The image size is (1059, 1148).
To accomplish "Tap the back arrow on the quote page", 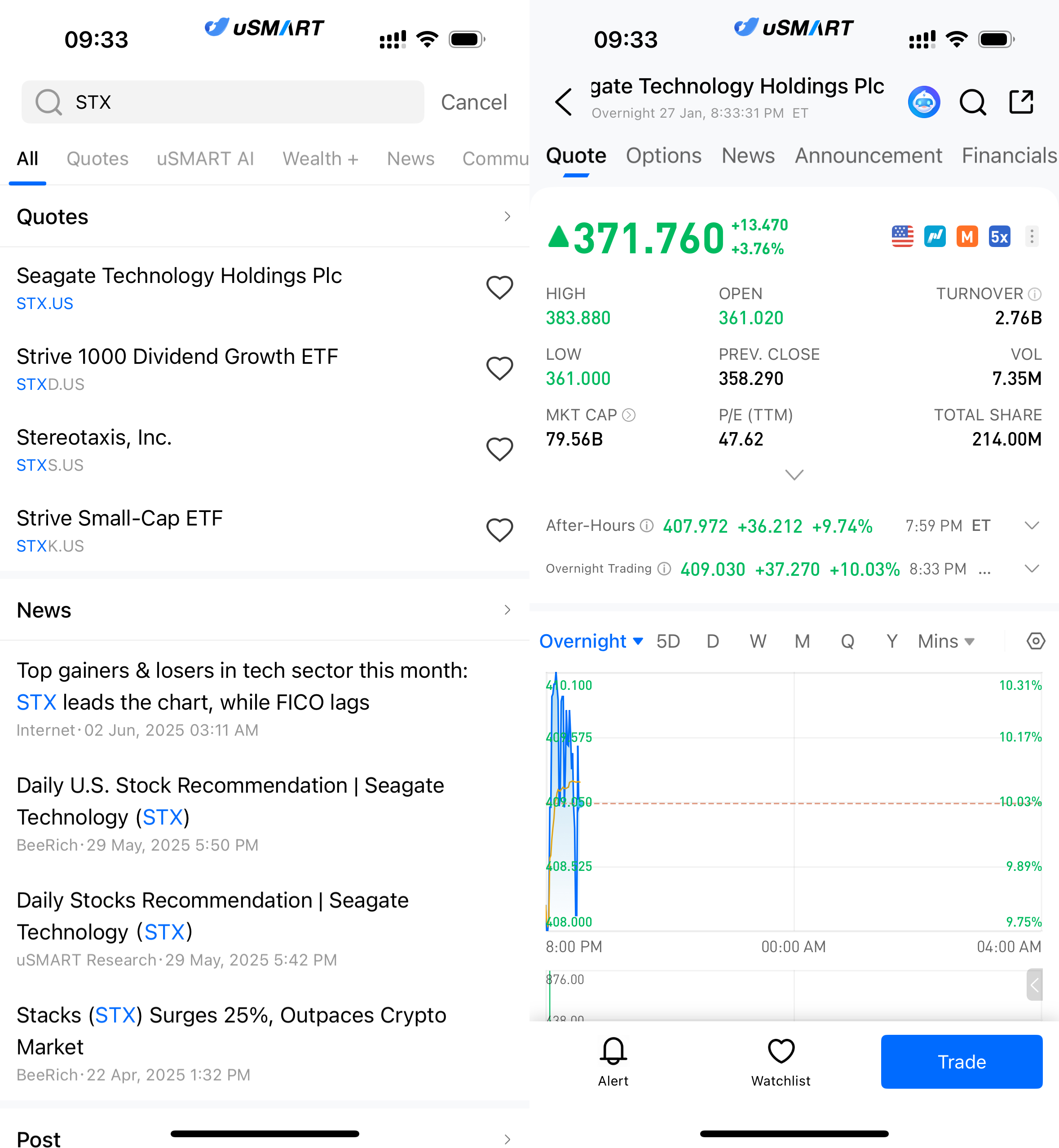I will [564, 102].
